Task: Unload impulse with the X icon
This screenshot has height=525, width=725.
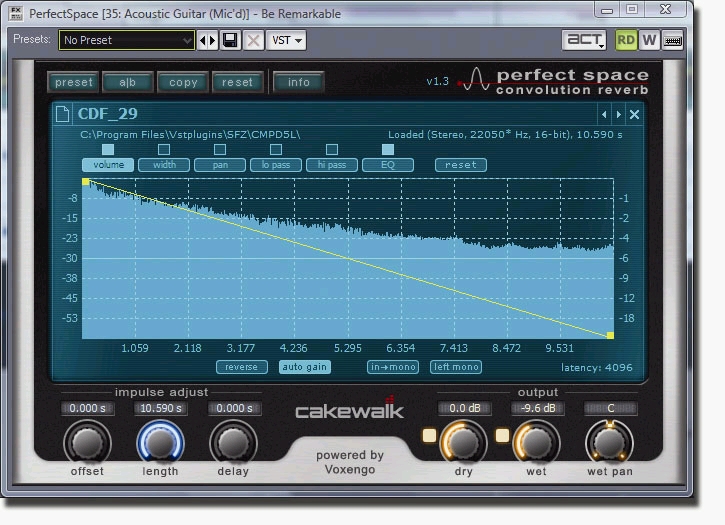Action: (634, 114)
